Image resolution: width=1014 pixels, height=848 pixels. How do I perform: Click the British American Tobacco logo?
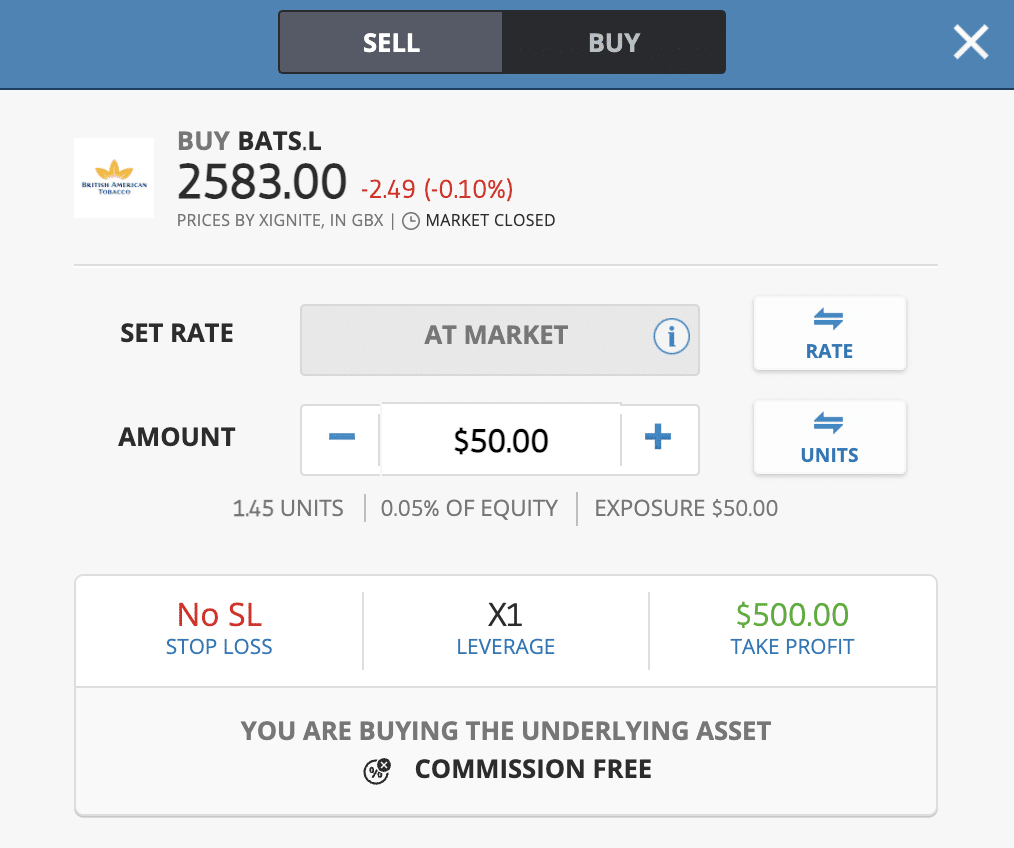tap(114, 178)
